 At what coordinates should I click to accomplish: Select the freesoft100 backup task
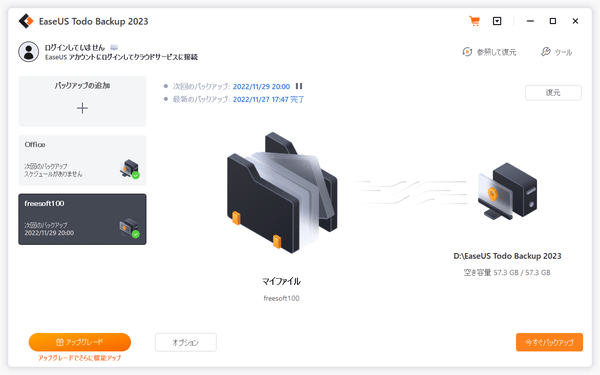[82, 219]
